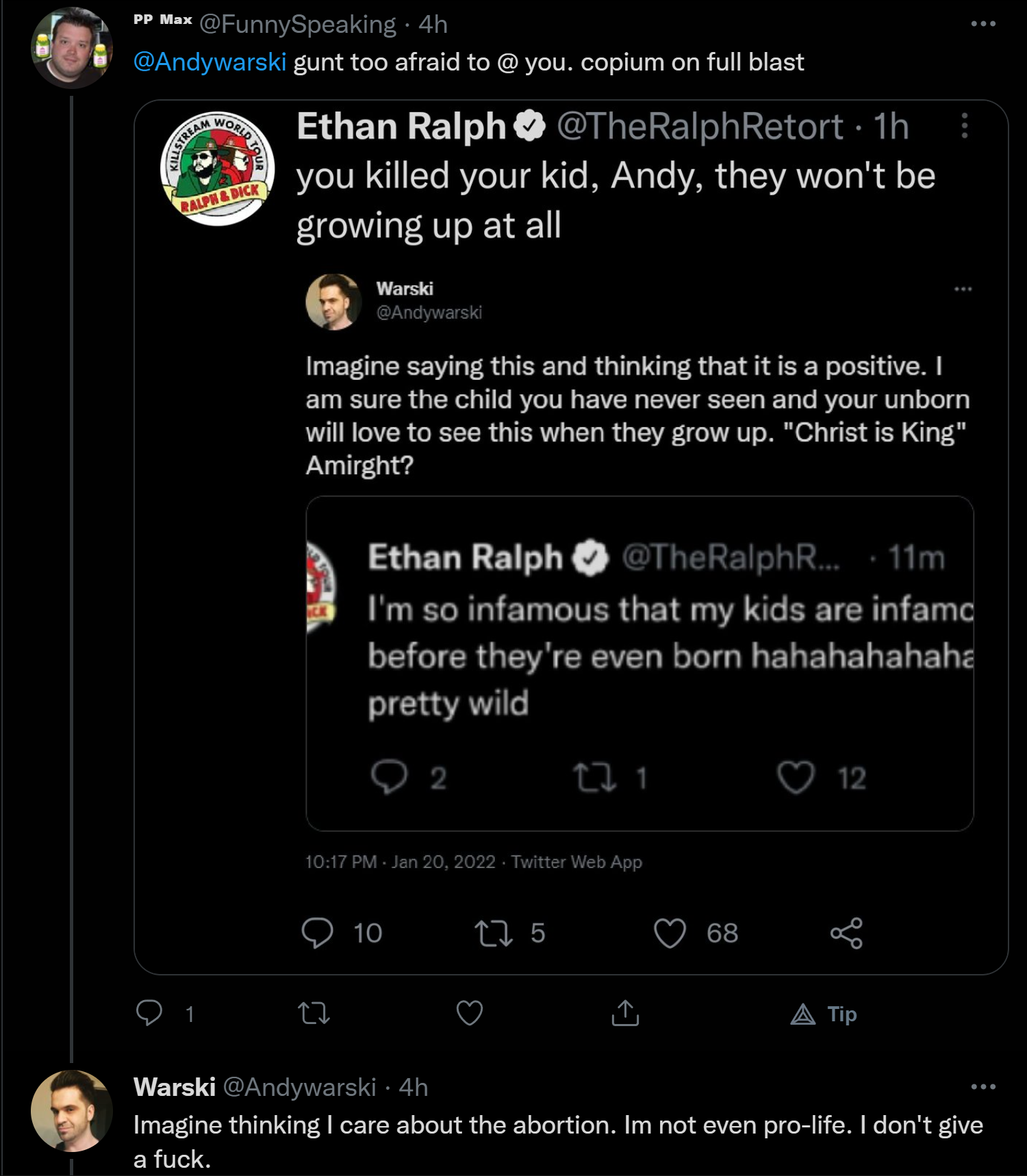Click the Killstream World Tour avatar

(218, 168)
